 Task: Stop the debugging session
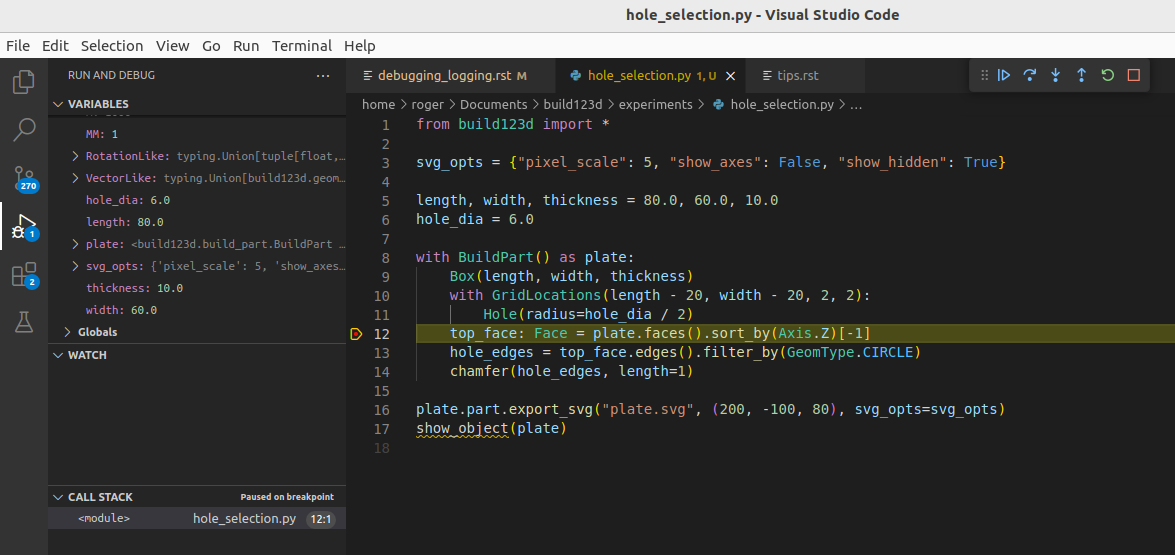click(1134, 75)
